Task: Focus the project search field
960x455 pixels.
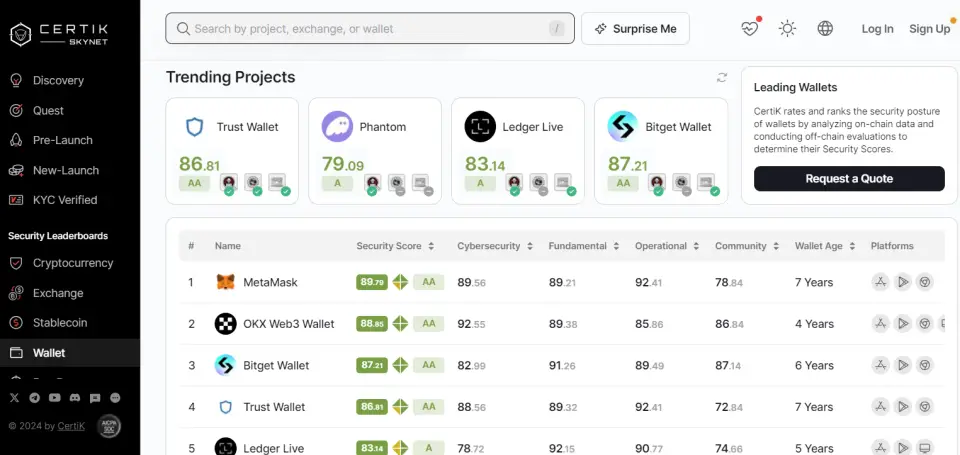Action: [x=370, y=28]
